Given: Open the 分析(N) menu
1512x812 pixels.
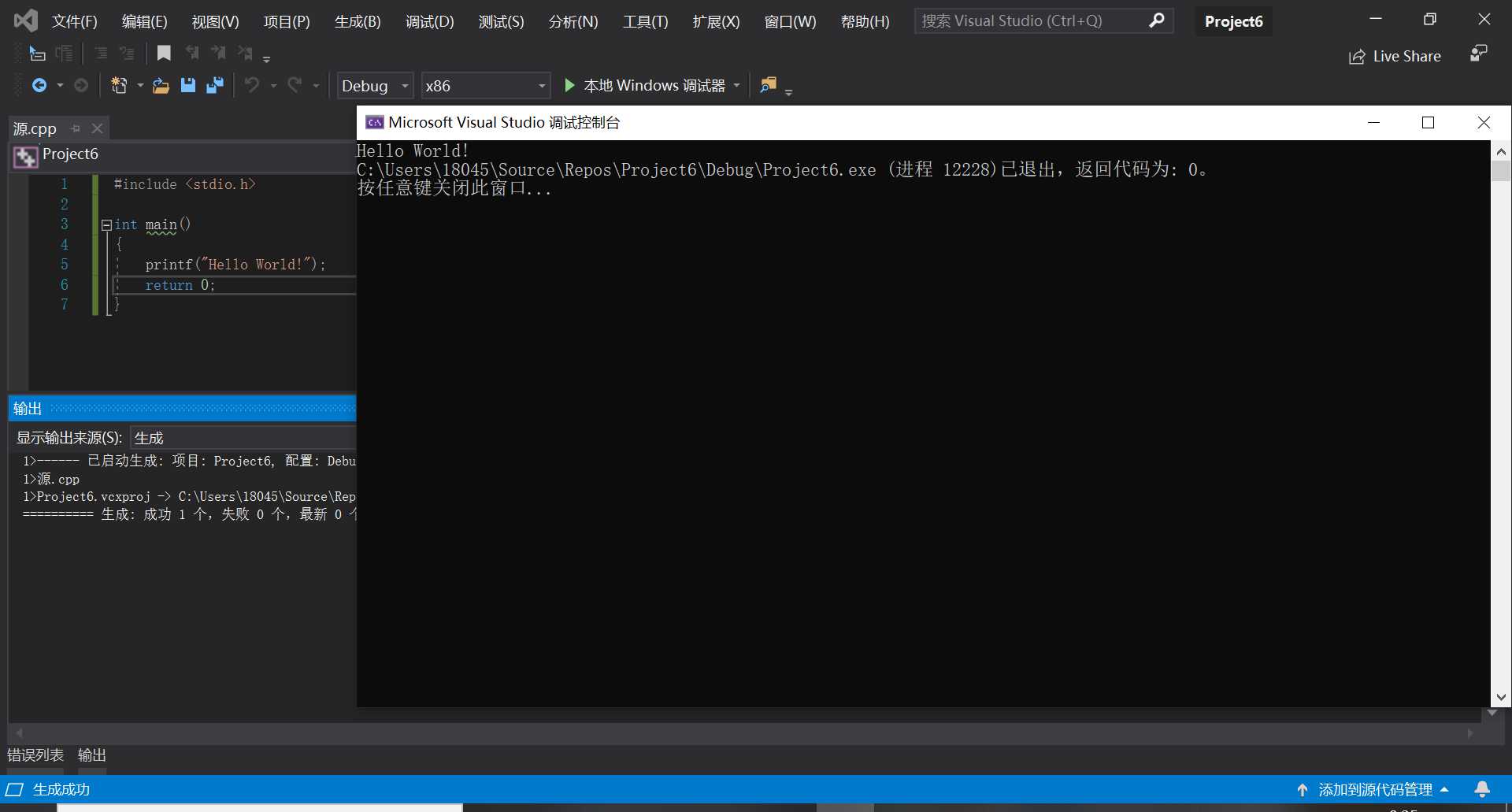Looking at the screenshot, I should pos(573,21).
